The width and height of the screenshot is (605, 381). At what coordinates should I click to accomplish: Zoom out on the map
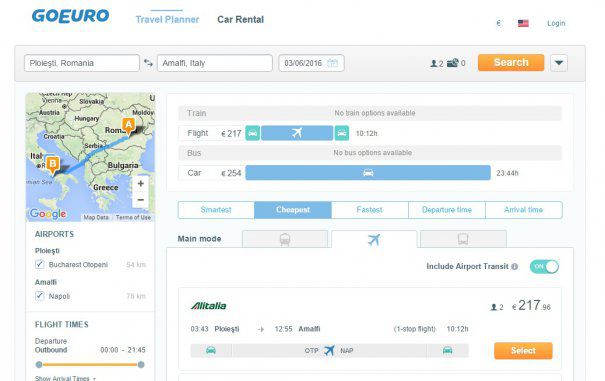point(141,200)
